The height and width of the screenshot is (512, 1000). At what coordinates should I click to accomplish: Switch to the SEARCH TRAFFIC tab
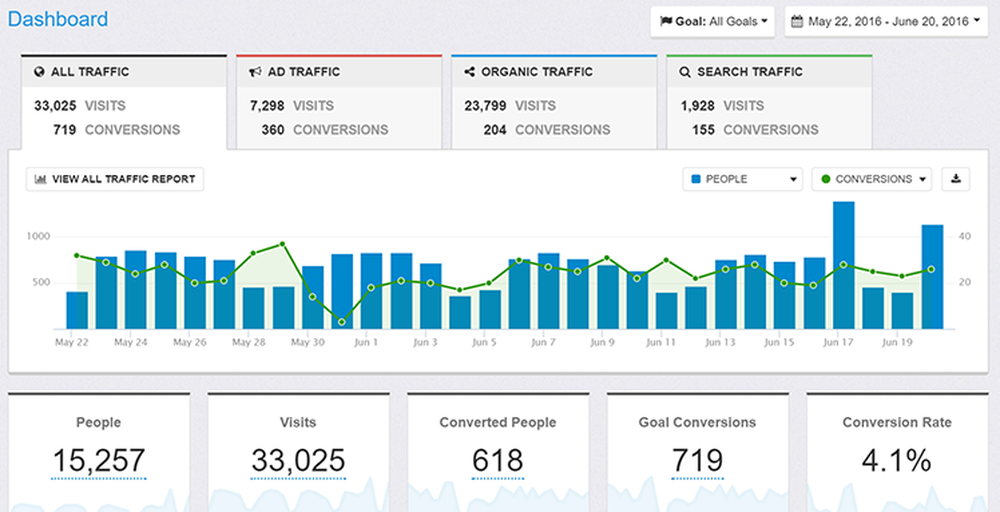point(769,102)
